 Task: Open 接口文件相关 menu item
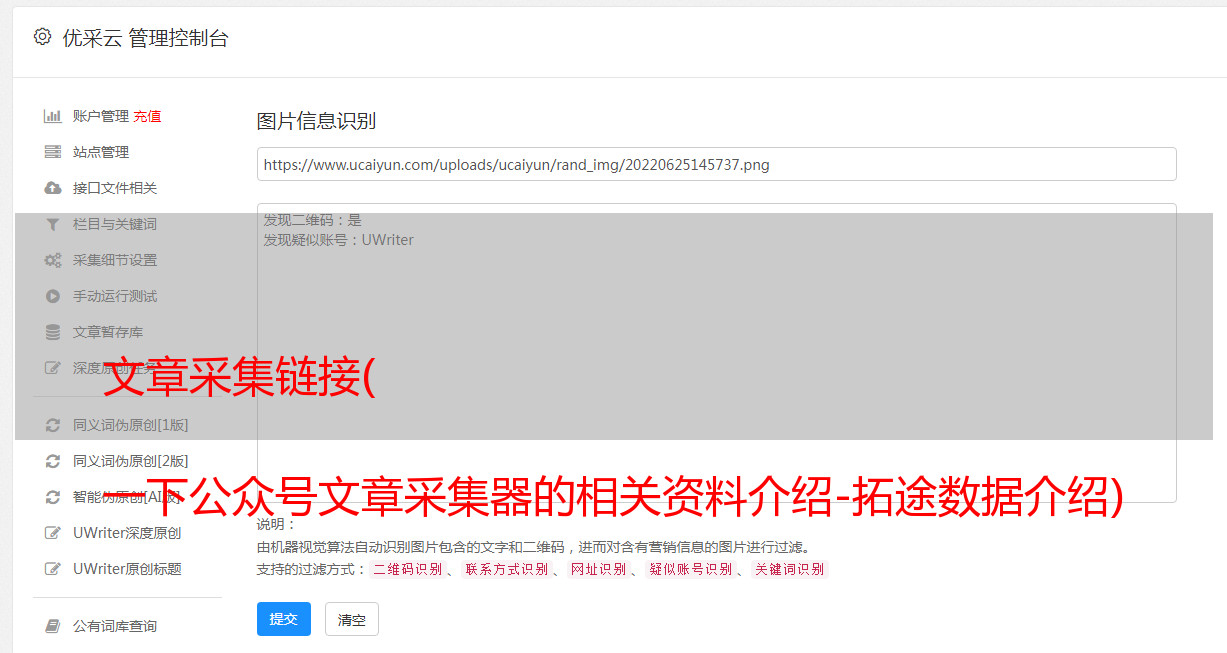point(115,188)
